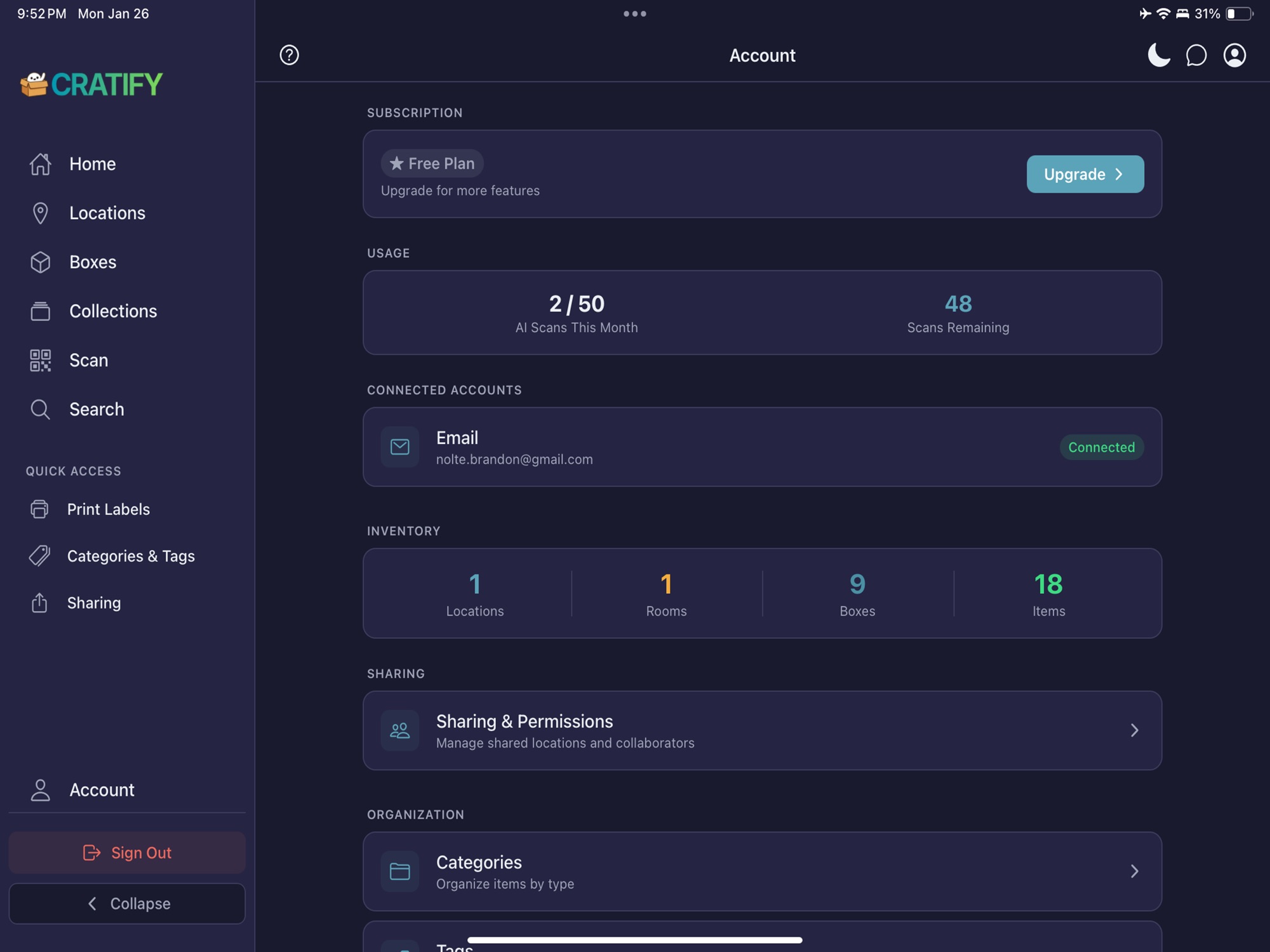Click the 2 / 50 AI Scans figure
The image size is (1270, 952).
(x=577, y=304)
